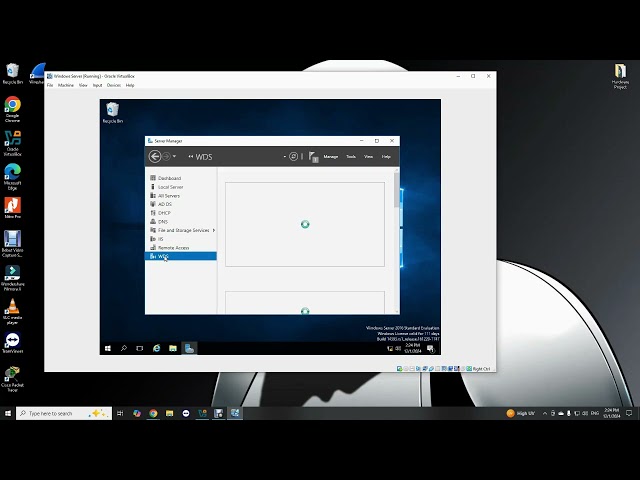Click the Server Manager forward arrow
This screenshot has height=480, width=640.
tap(166, 156)
